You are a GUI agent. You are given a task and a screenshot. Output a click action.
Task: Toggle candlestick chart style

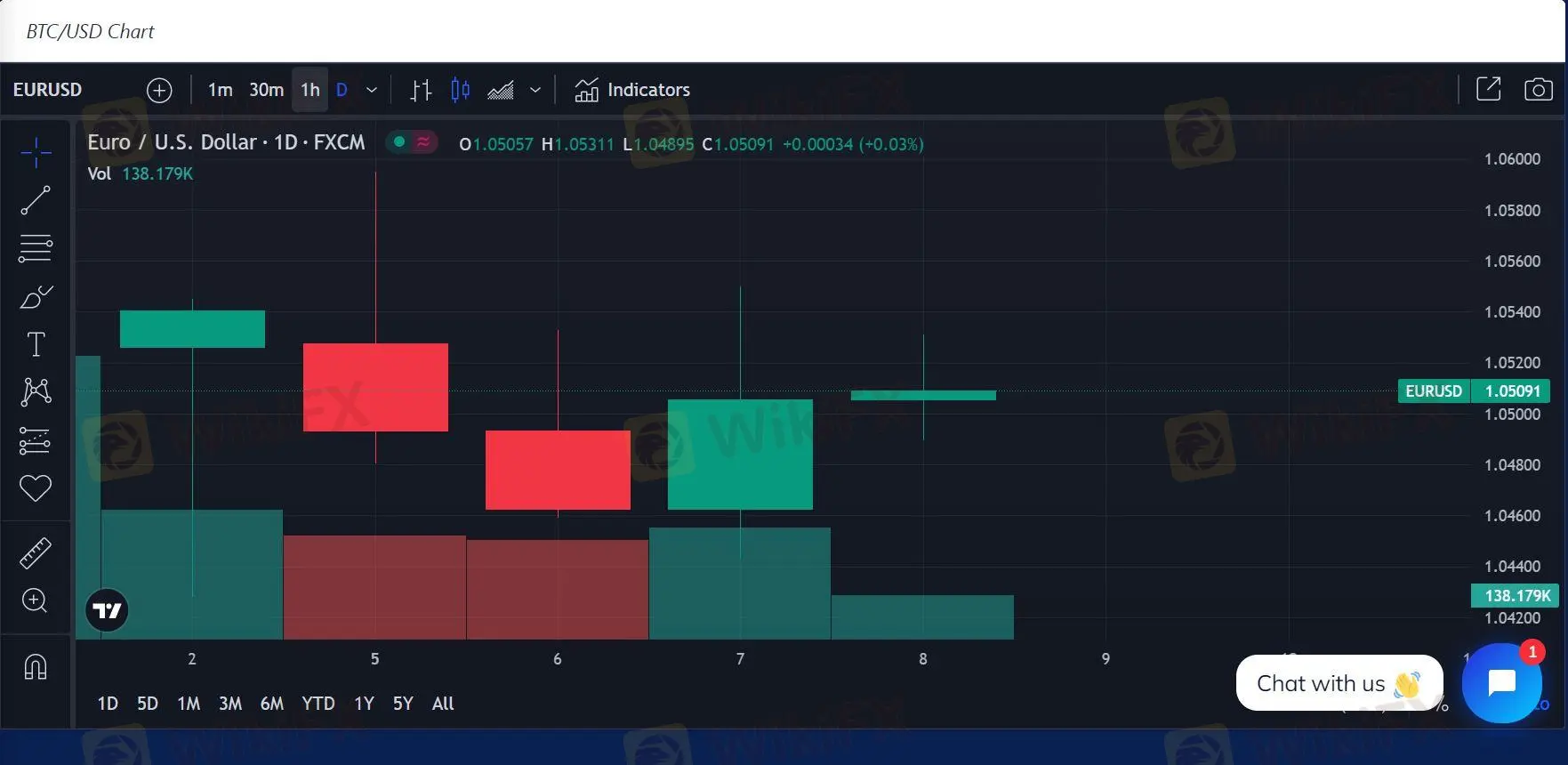(x=460, y=90)
